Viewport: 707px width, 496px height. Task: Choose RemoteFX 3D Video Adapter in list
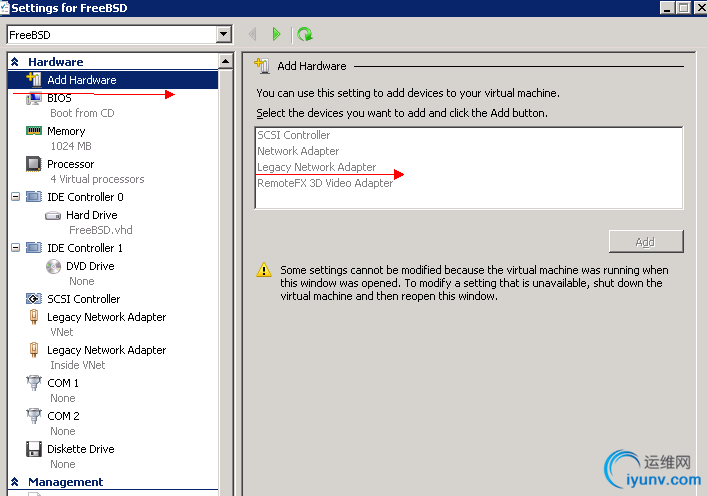point(325,184)
